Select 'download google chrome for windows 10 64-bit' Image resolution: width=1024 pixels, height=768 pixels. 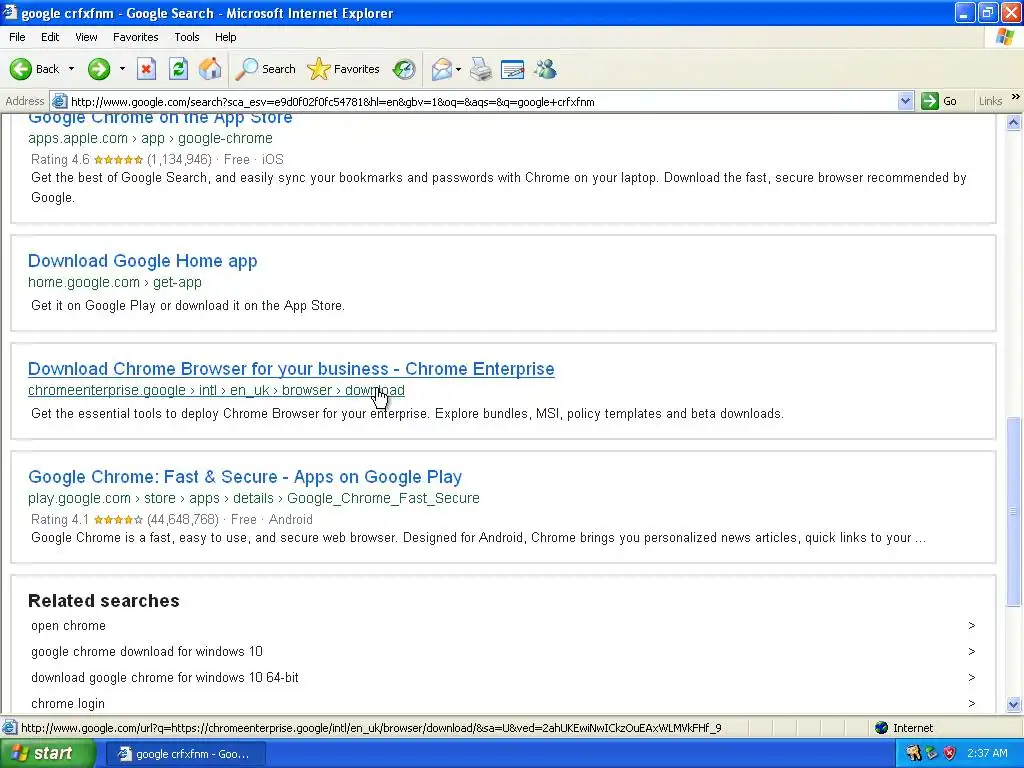coord(165,678)
